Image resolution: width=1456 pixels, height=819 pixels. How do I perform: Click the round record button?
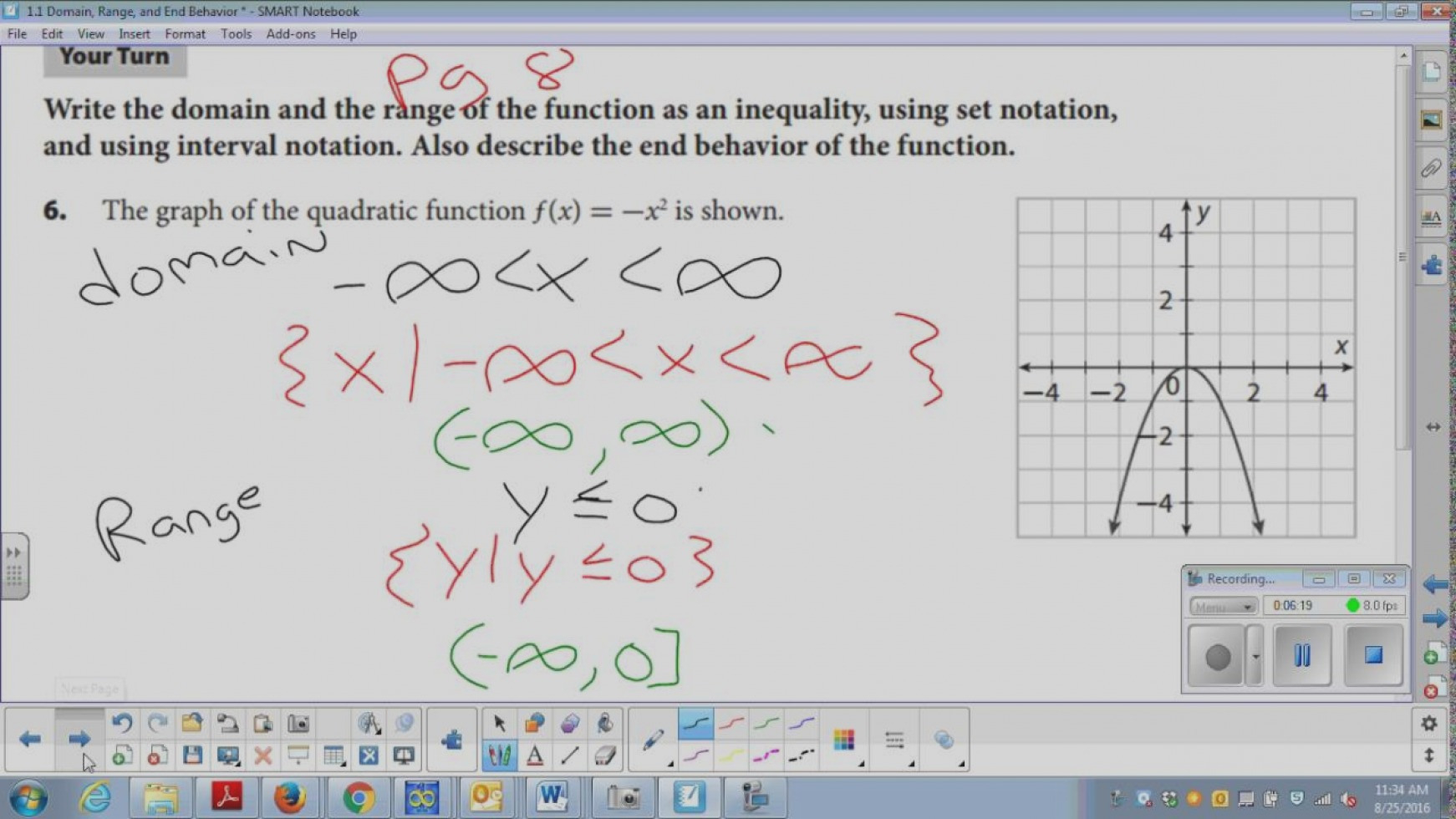(1217, 656)
